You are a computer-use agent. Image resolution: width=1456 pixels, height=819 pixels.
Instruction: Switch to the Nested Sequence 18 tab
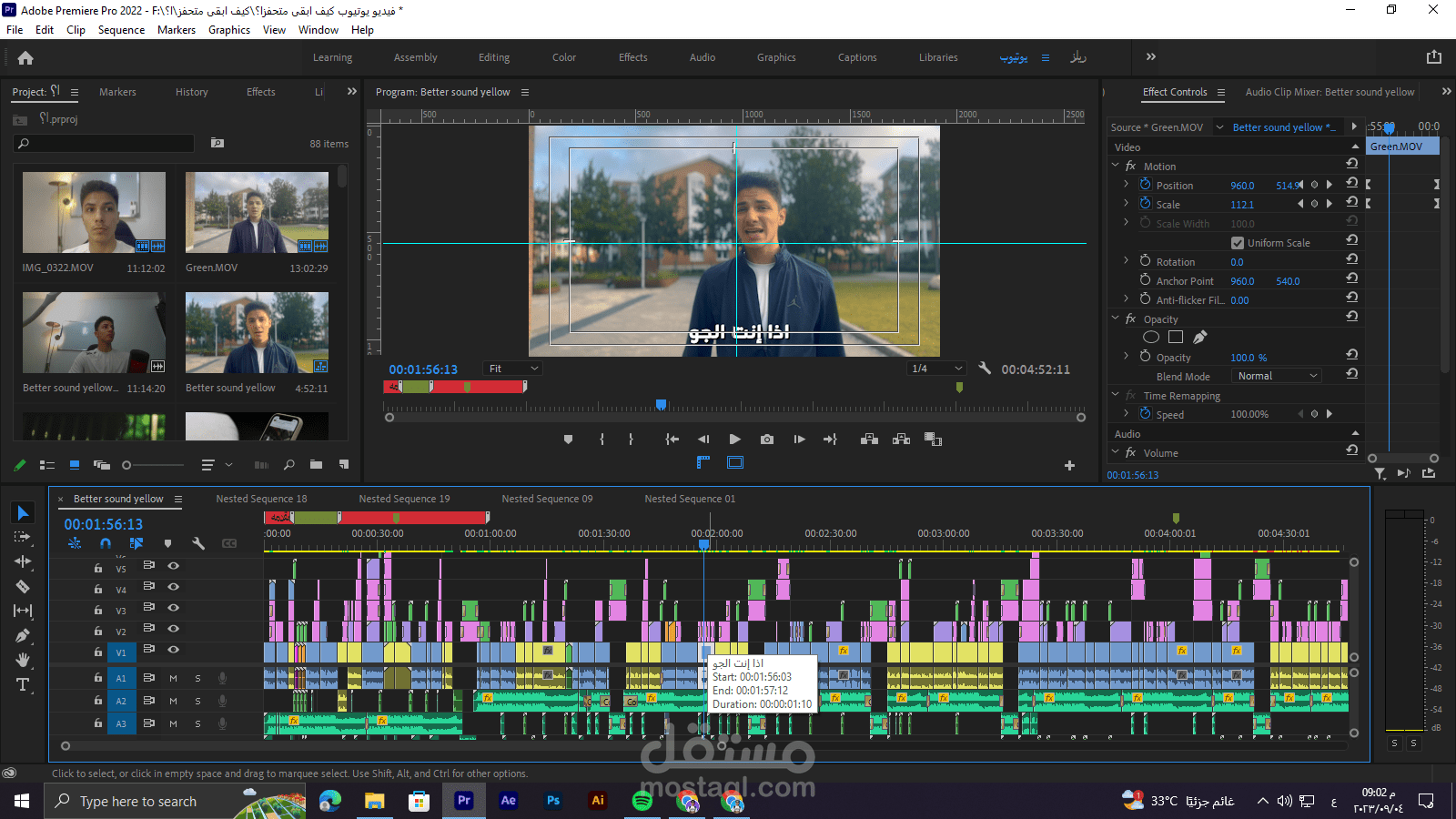pos(261,499)
